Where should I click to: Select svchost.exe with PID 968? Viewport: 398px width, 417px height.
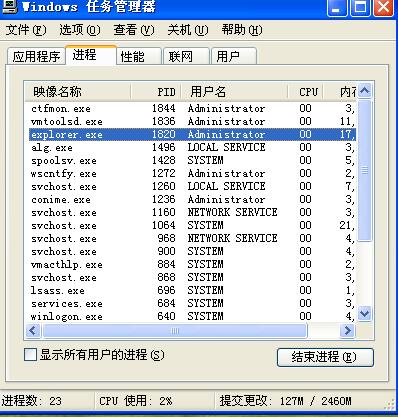(192, 238)
